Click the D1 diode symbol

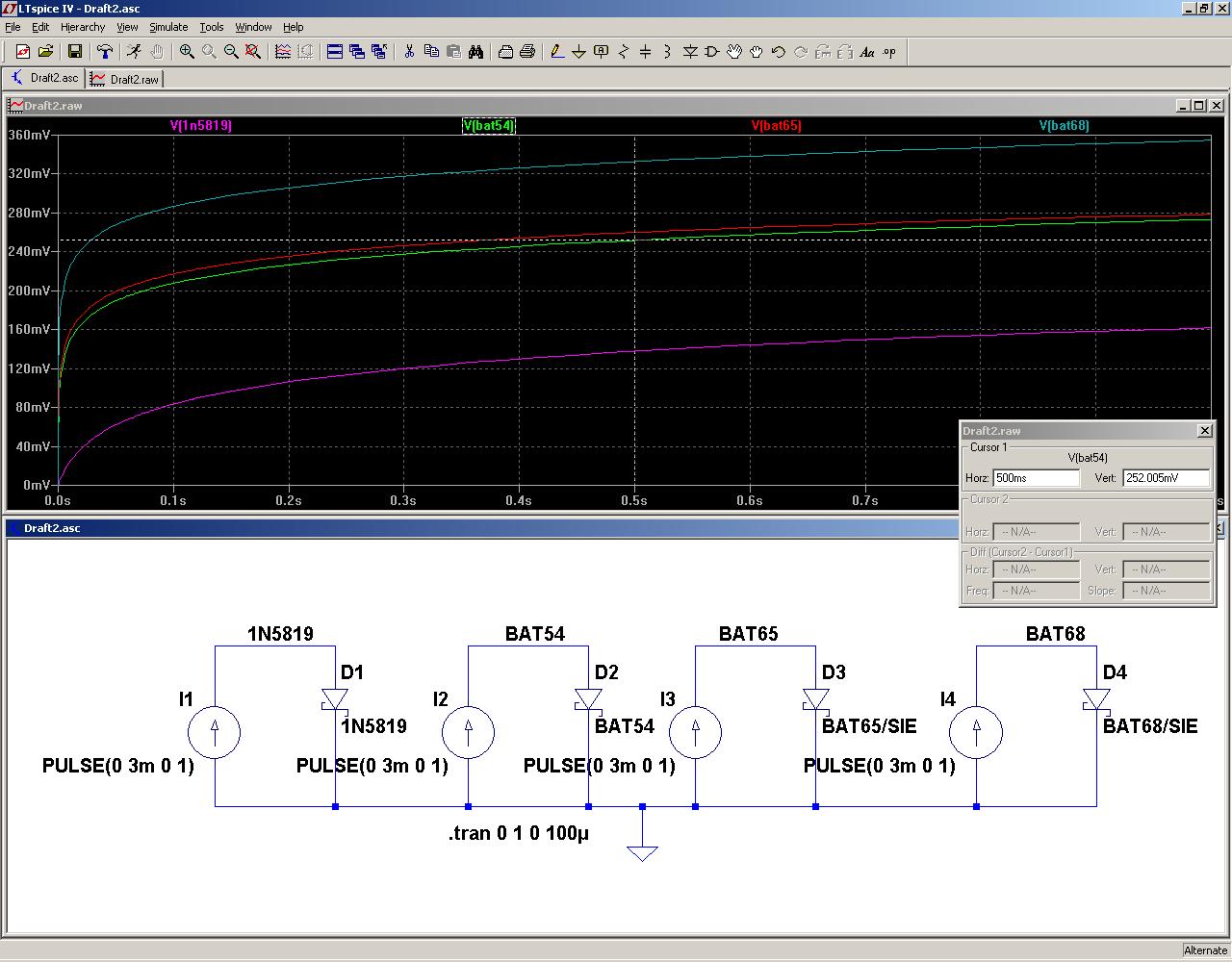click(334, 700)
